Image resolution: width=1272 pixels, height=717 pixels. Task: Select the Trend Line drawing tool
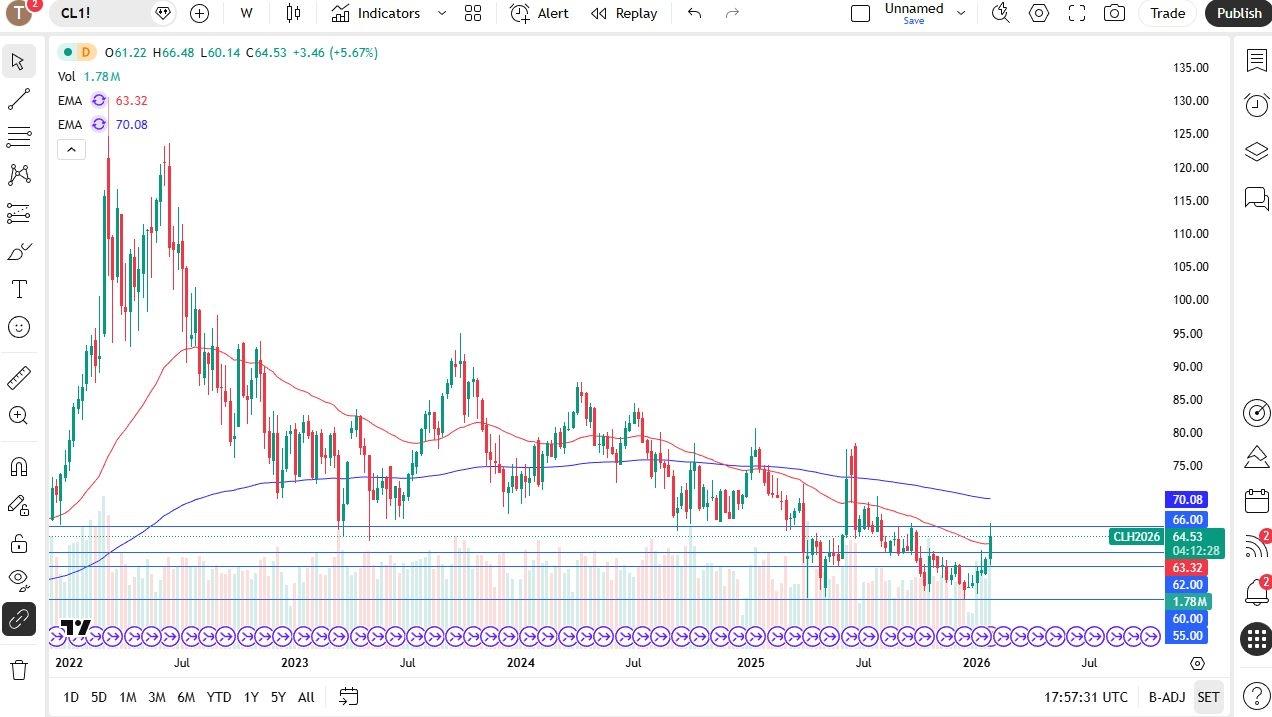[18, 99]
